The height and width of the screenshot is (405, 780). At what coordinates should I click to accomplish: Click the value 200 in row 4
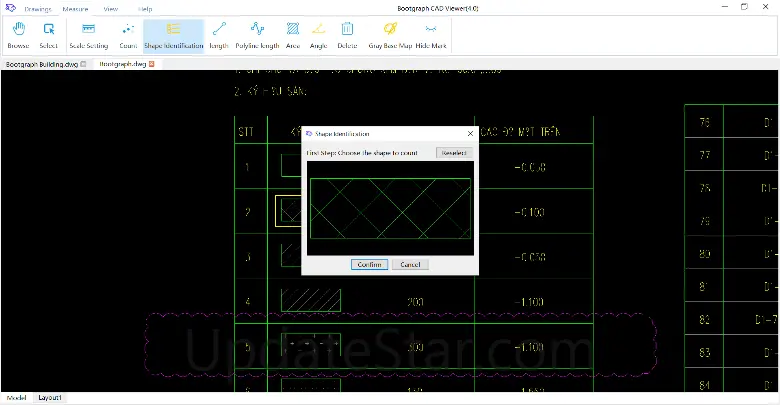[x=415, y=302]
